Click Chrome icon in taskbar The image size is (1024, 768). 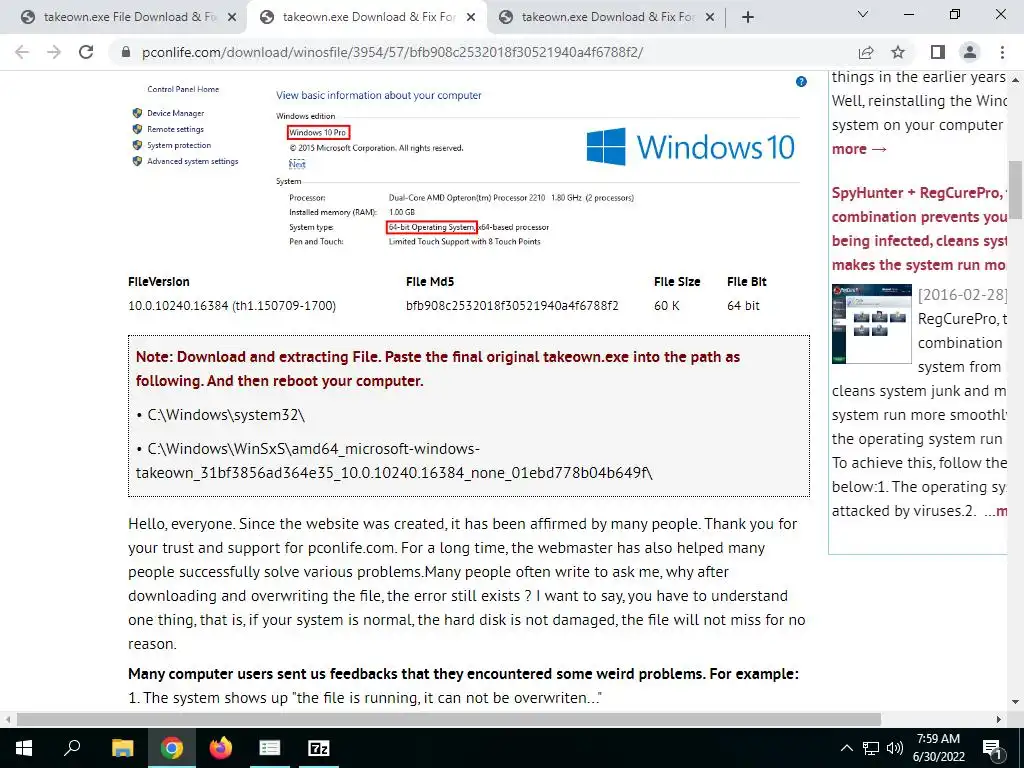[x=171, y=748]
